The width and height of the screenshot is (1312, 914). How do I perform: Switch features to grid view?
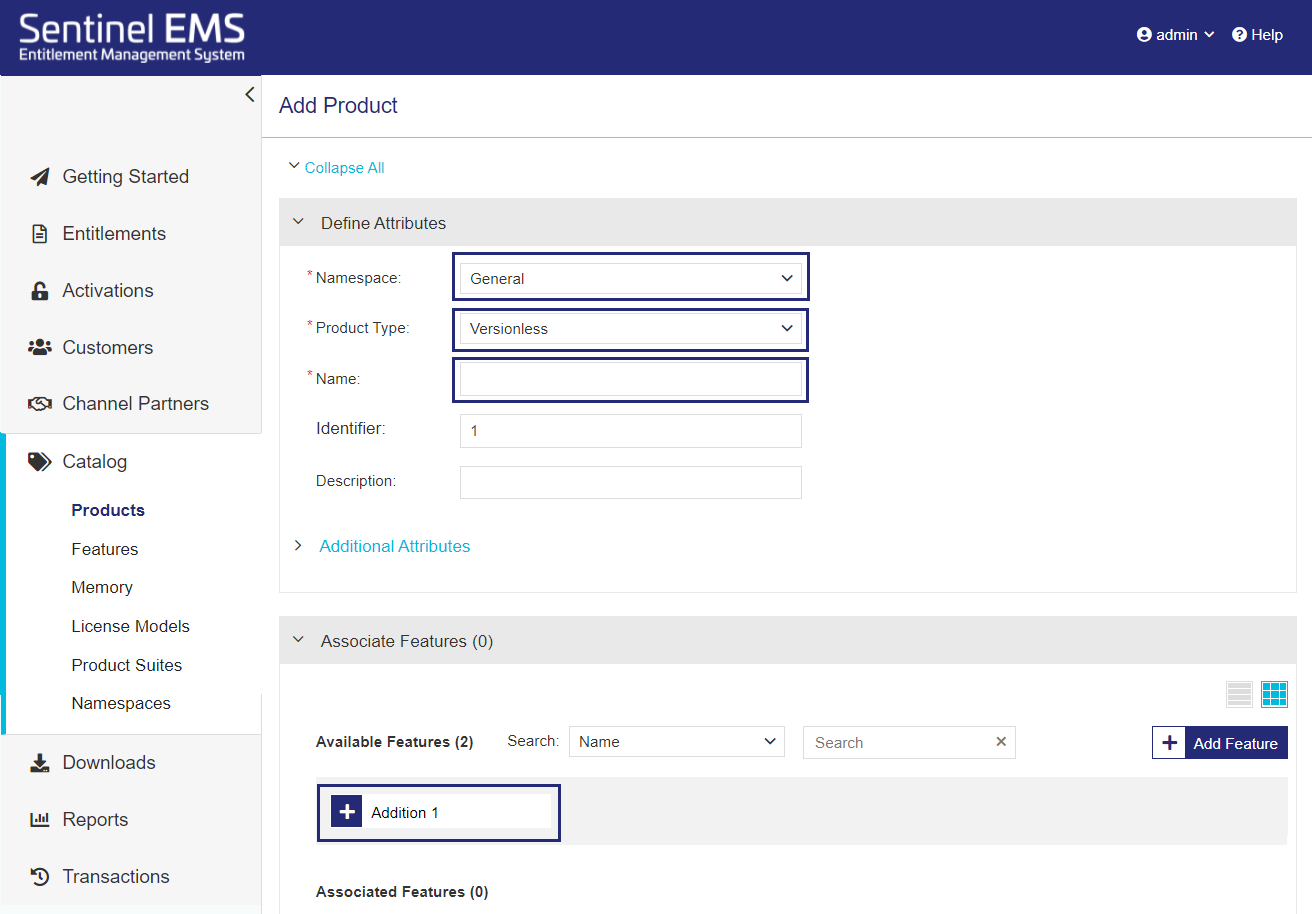(1275, 694)
